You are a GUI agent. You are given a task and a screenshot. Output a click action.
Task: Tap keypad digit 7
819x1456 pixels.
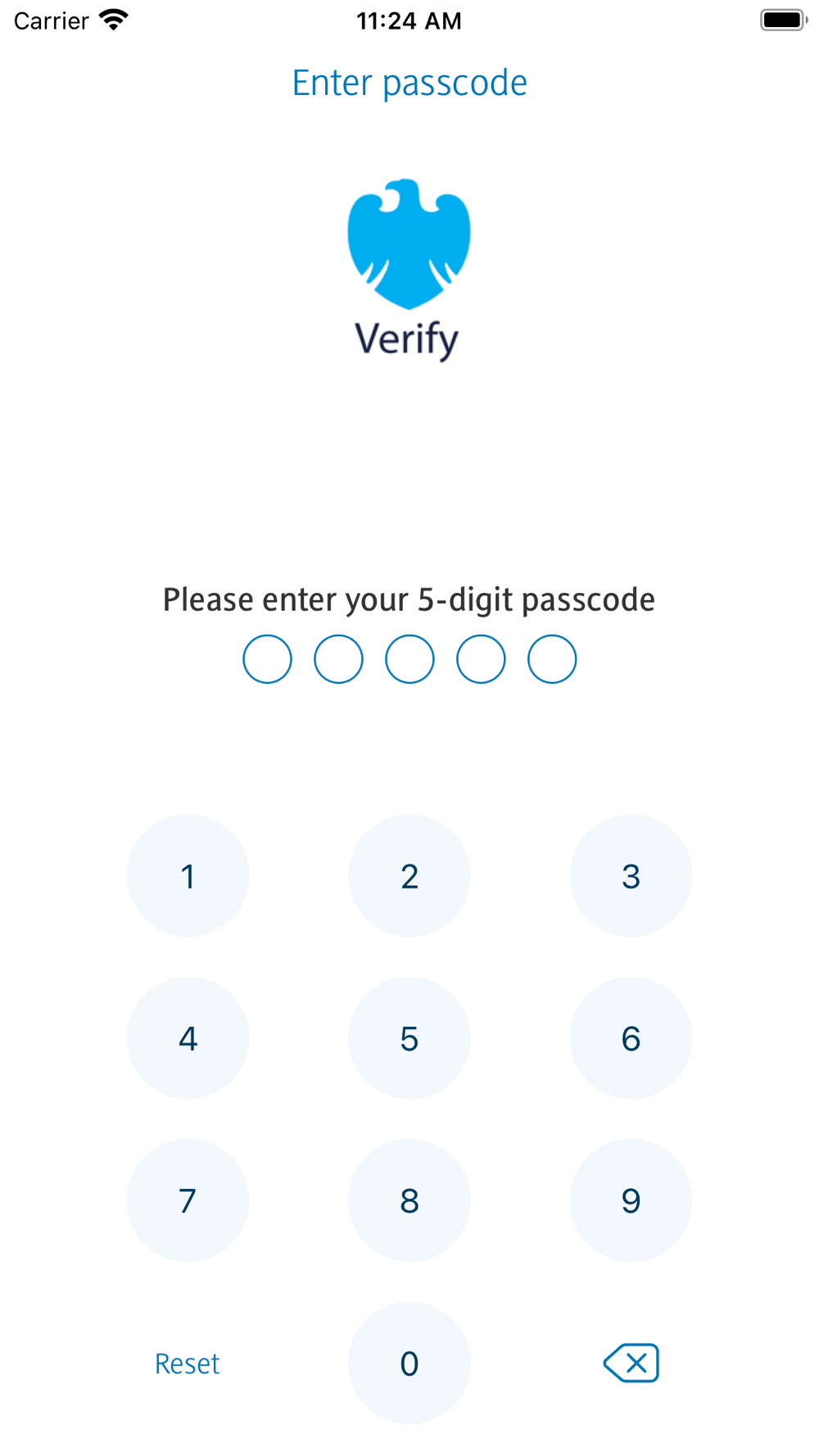point(188,1200)
